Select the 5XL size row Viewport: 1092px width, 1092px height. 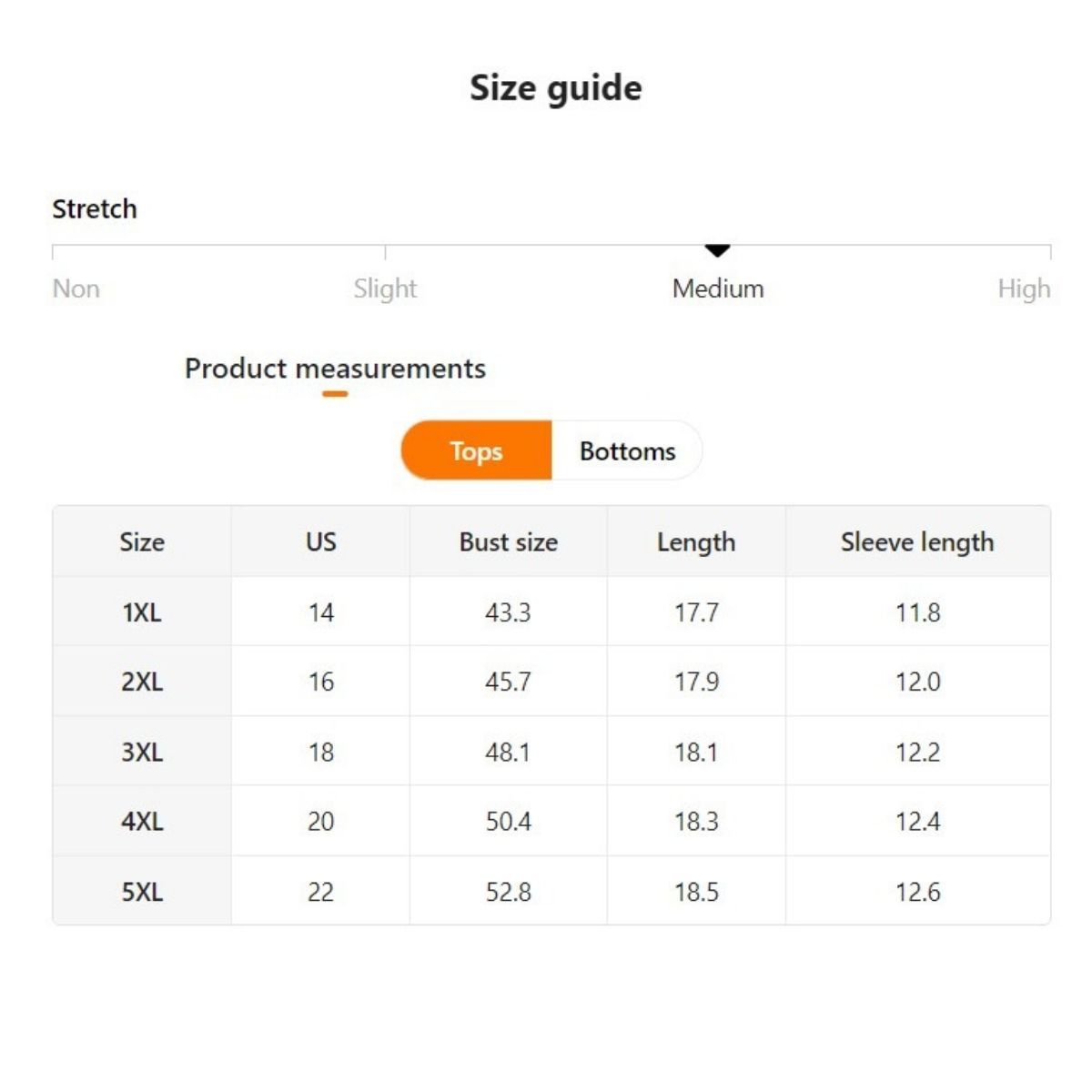(142, 891)
